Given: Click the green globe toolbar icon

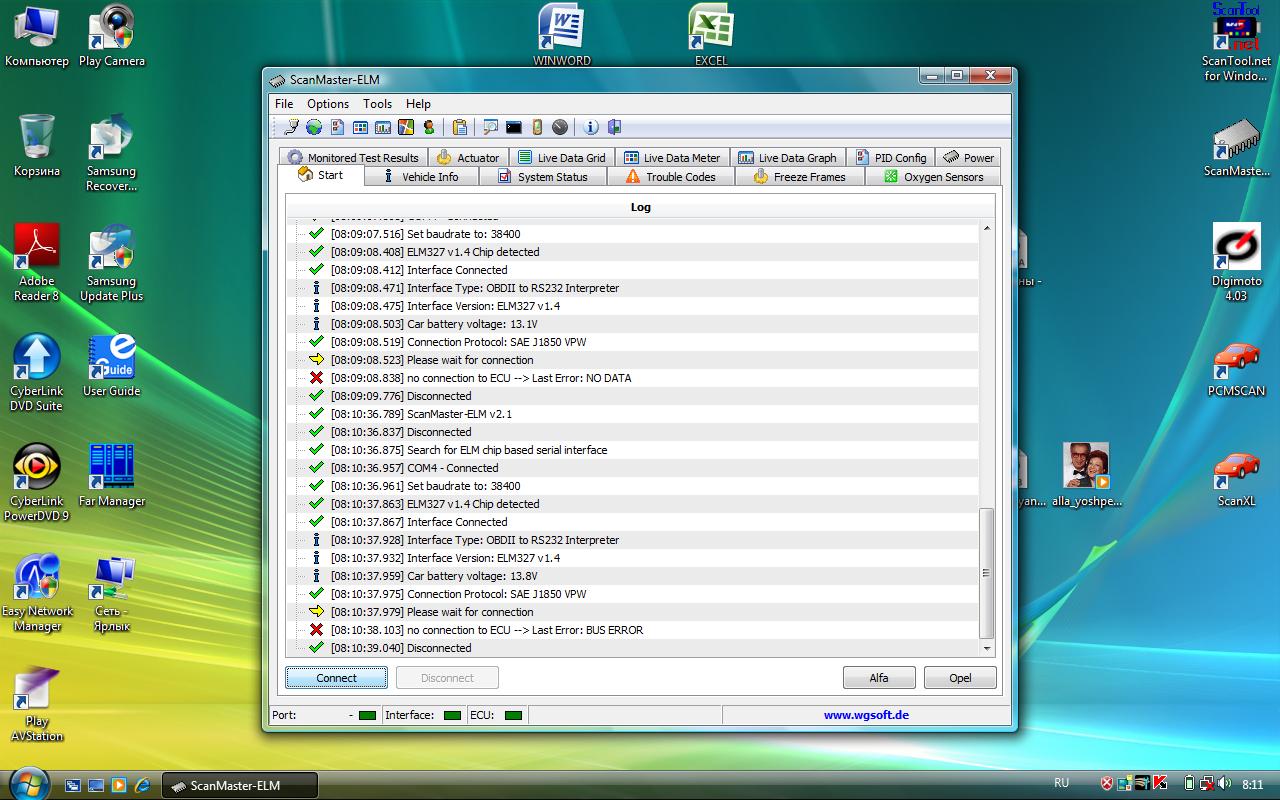Looking at the screenshot, I should tap(314, 127).
